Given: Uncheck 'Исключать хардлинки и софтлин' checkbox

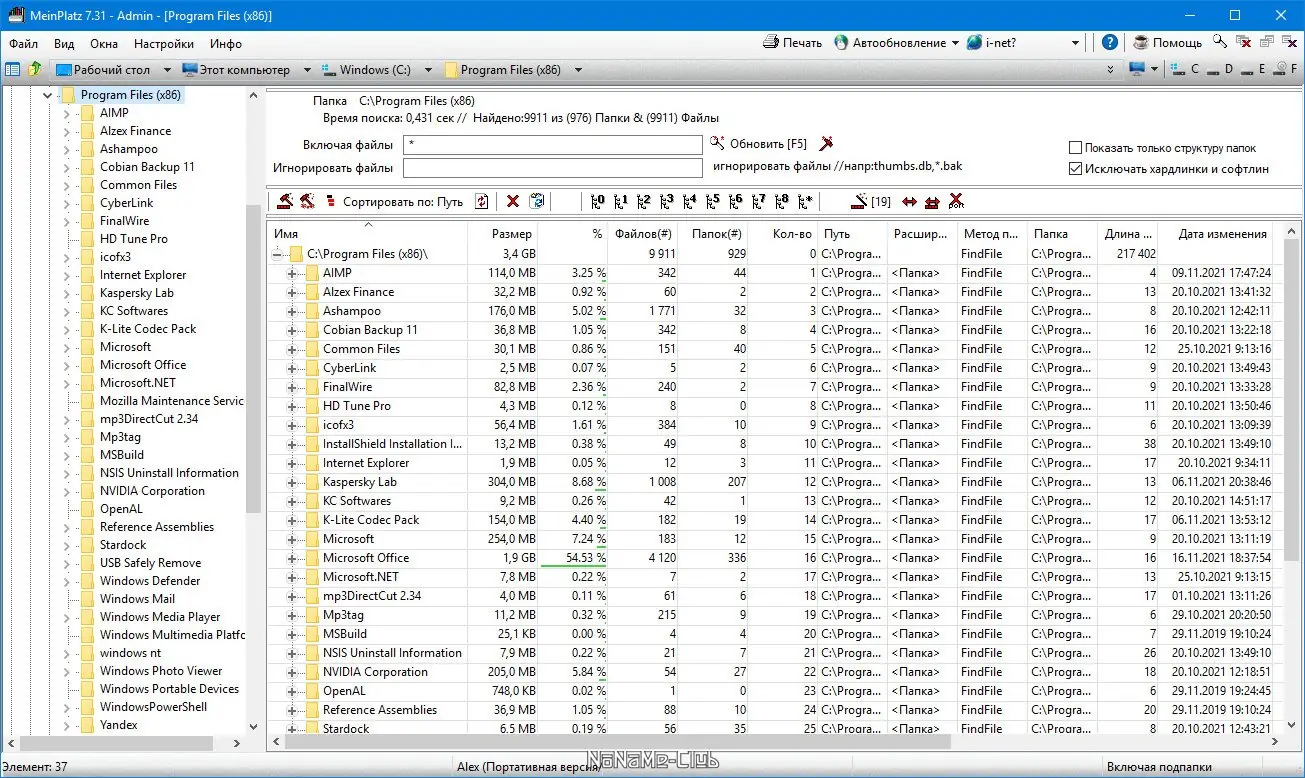Looking at the screenshot, I should coord(1076,169).
